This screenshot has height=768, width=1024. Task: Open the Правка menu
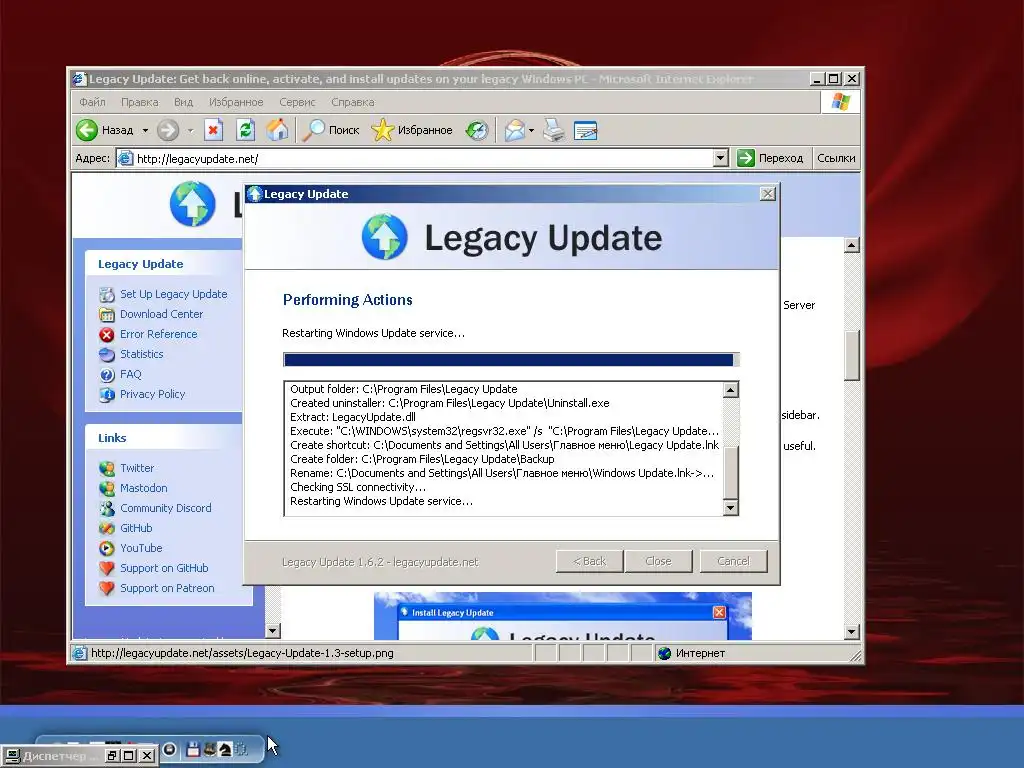(x=140, y=102)
